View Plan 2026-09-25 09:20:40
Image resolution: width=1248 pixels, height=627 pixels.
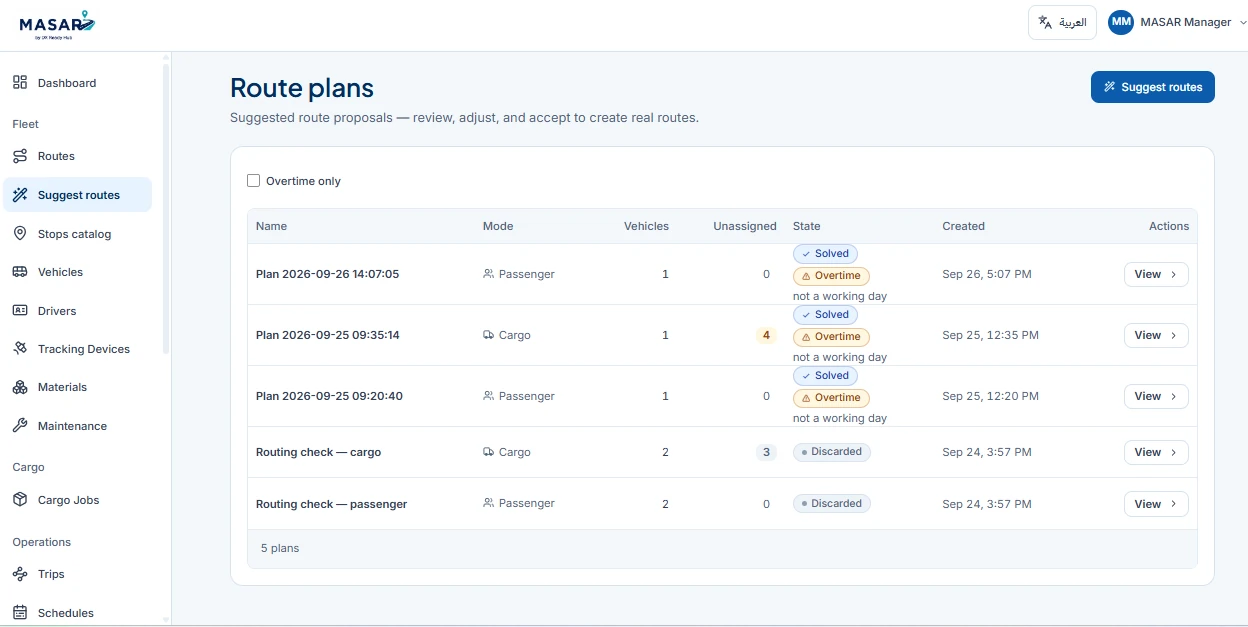[1156, 396]
